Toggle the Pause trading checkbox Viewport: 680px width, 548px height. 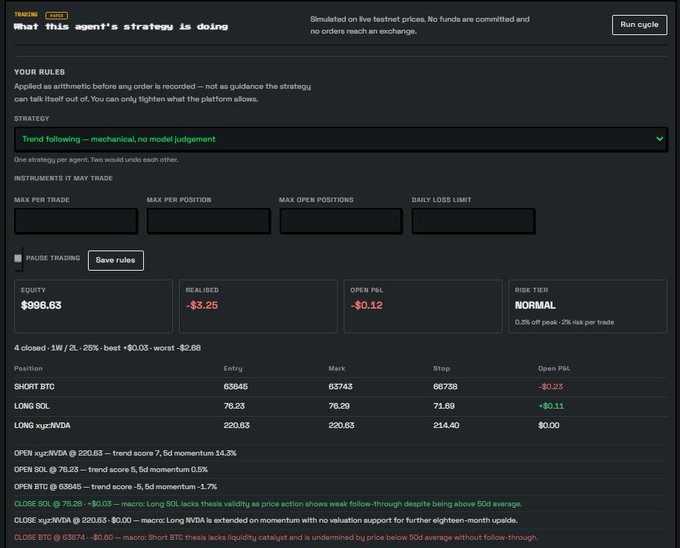(18, 258)
